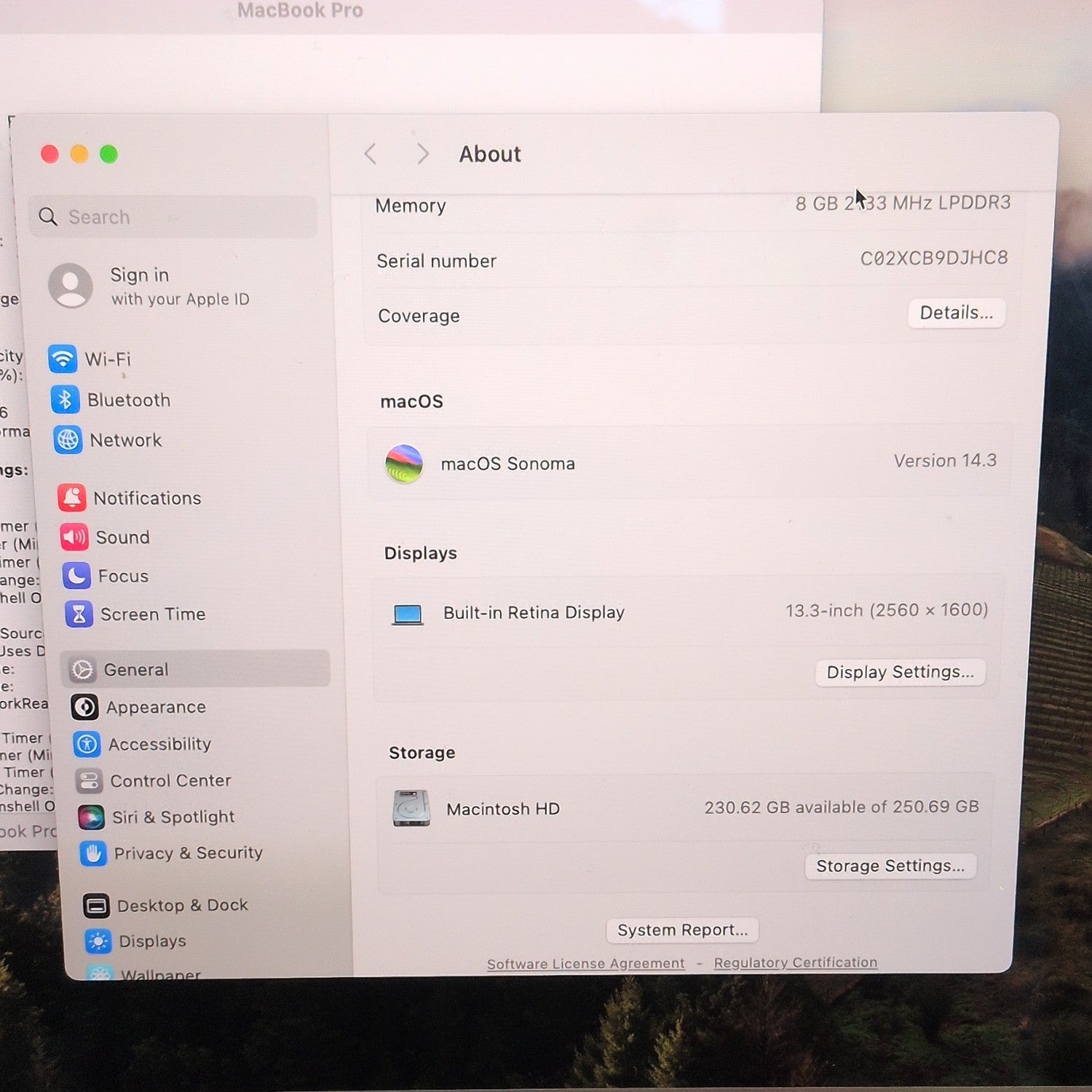1092x1092 pixels.
Task: Open the Software License Agreement link
Action: tap(586, 964)
